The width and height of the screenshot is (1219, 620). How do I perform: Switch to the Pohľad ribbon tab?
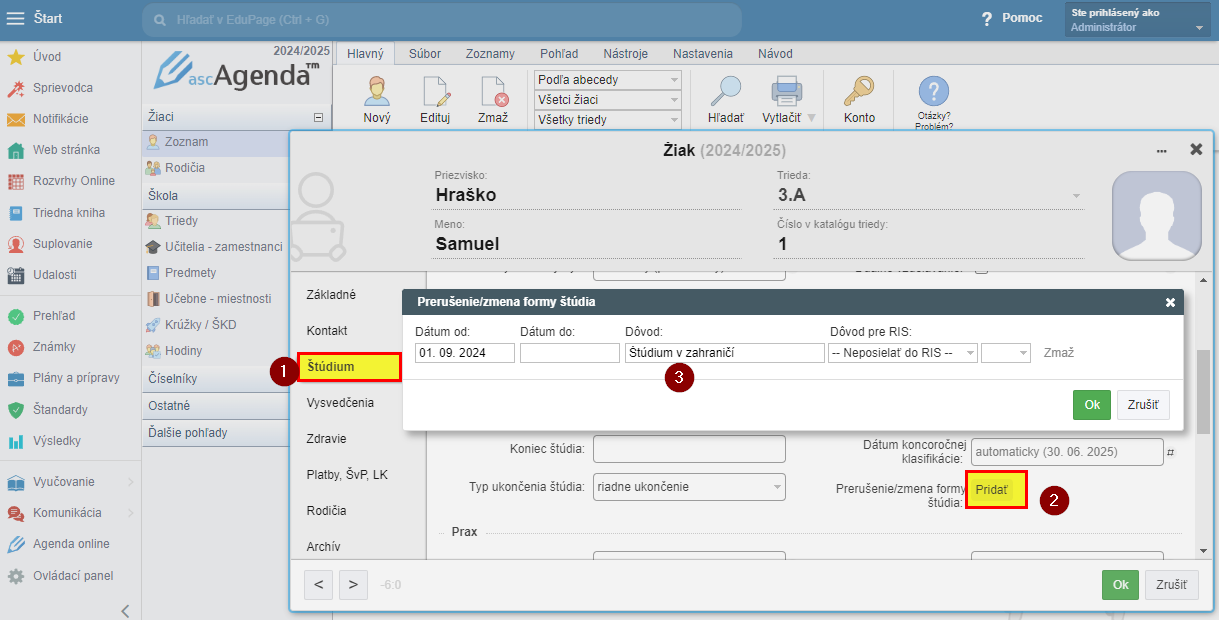tap(559, 54)
